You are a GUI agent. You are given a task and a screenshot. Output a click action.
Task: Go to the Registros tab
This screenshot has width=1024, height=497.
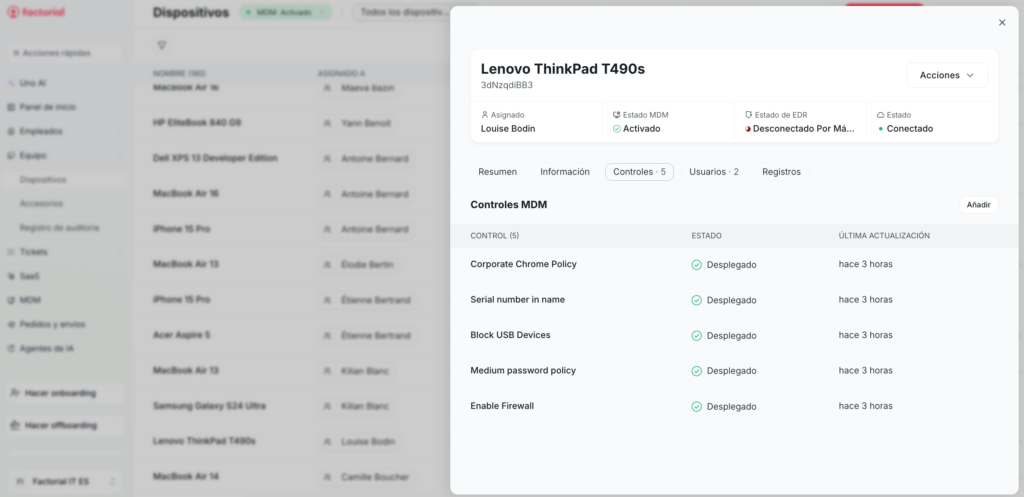pos(781,172)
